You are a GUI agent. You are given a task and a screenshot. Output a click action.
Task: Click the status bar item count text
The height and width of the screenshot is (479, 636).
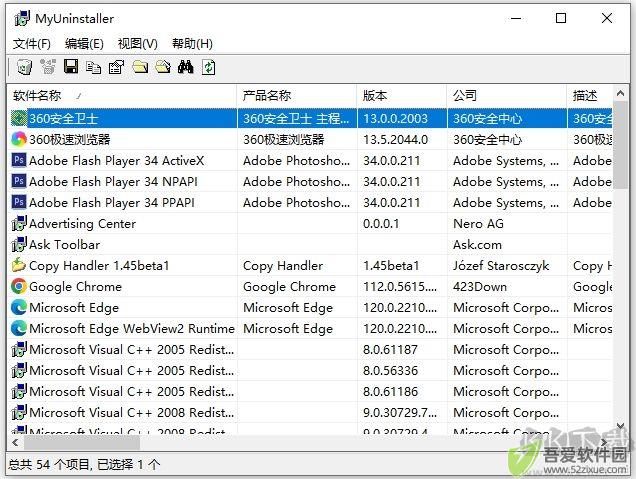point(84,465)
